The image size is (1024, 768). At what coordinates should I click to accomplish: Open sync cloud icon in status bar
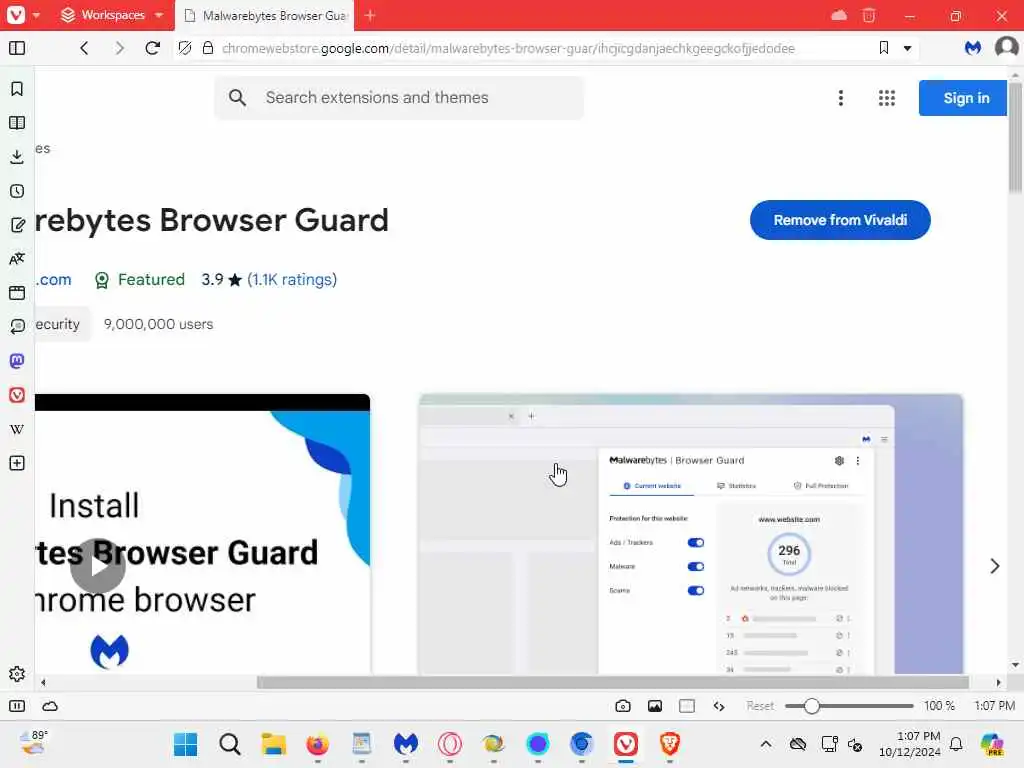[x=50, y=706]
